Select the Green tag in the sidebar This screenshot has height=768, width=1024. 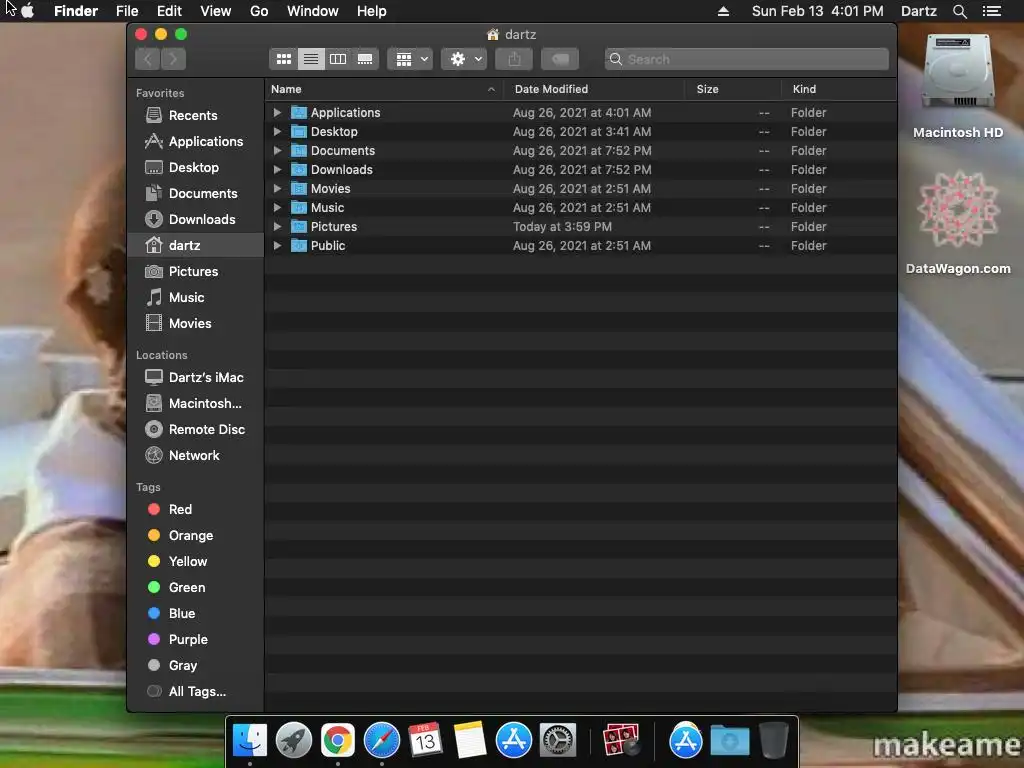(x=195, y=588)
